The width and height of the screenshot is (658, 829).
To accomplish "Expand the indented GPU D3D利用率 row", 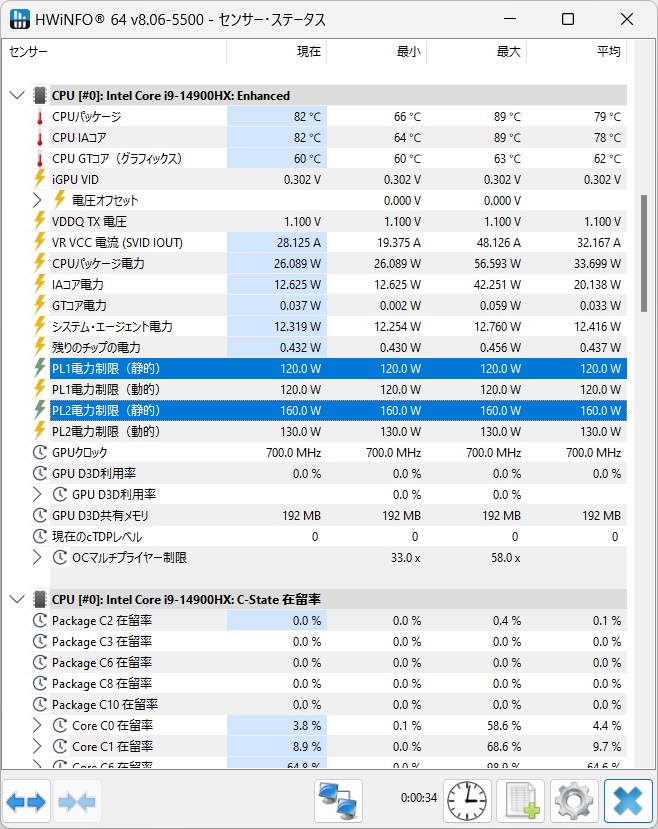I will click(x=36, y=494).
